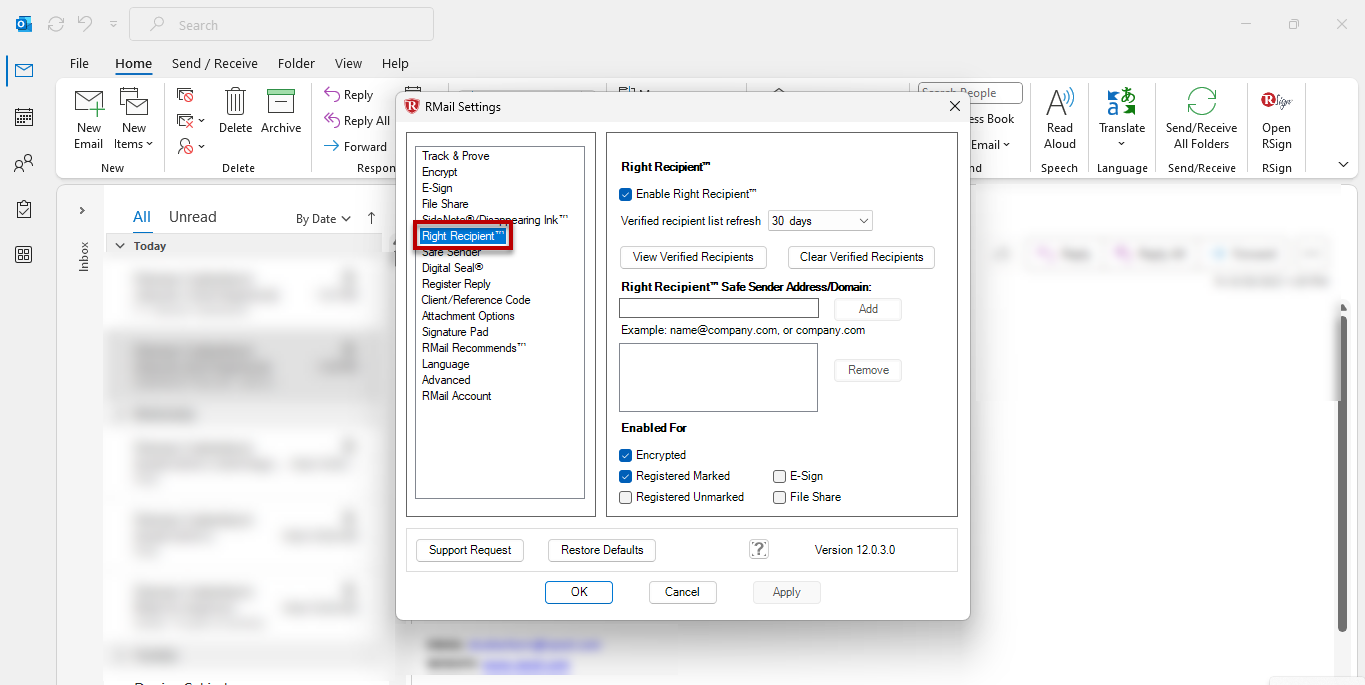Switch to the Folder tab
1365x685 pixels.
pyautogui.click(x=296, y=63)
